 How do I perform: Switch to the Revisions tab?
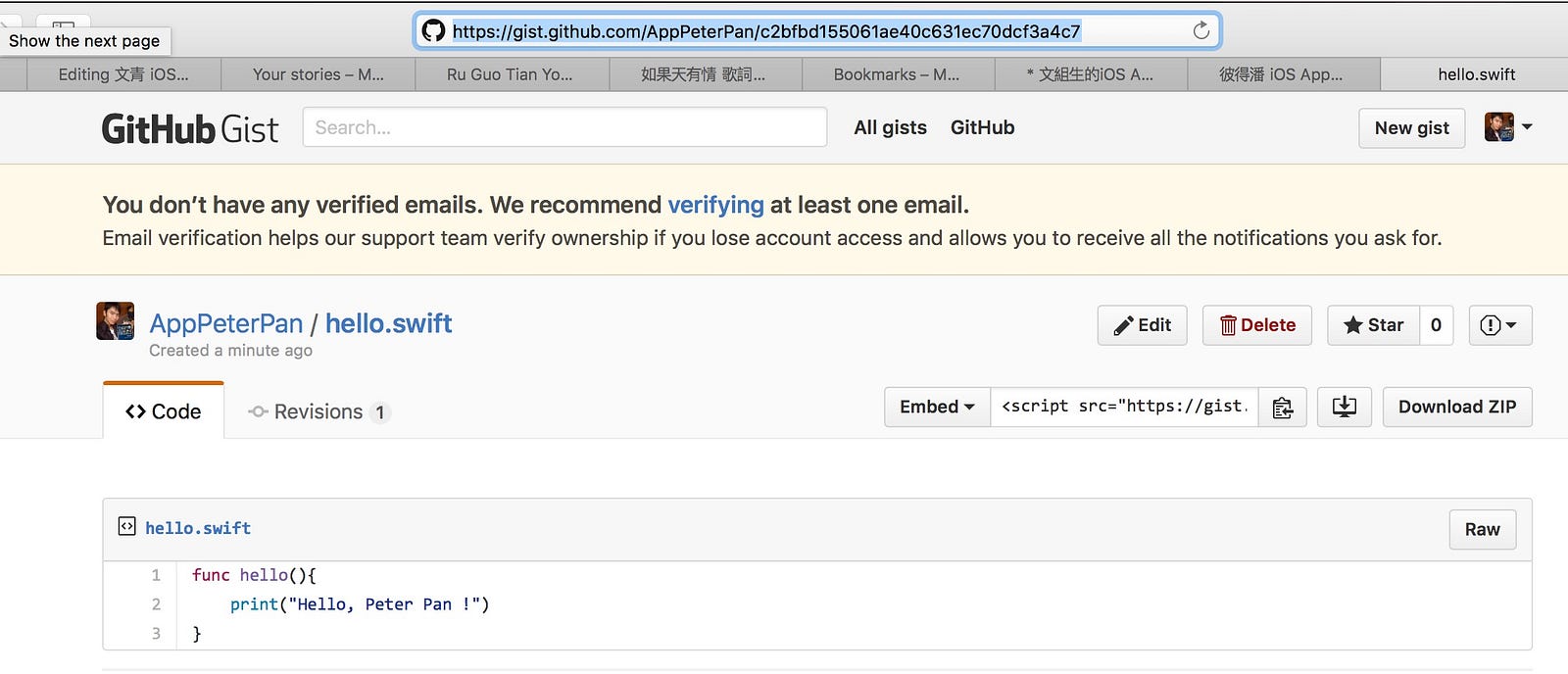319,412
